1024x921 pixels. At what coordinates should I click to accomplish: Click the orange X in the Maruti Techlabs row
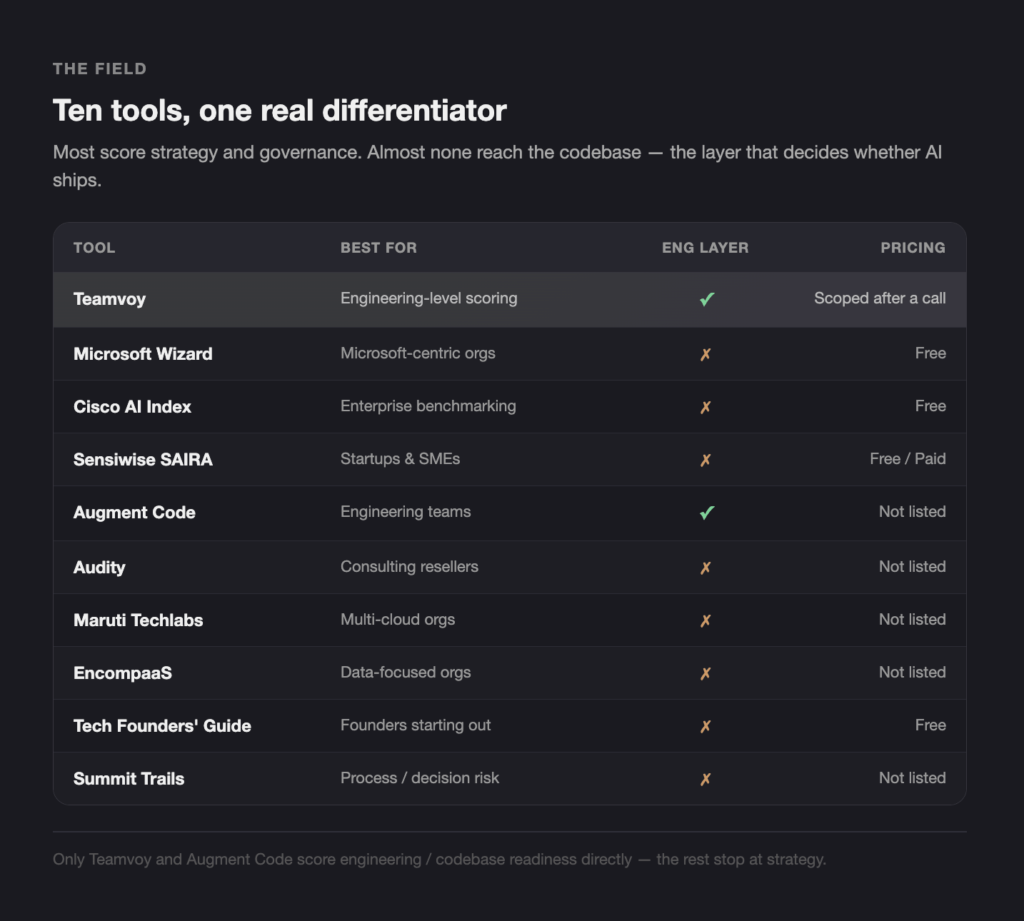click(705, 621)
